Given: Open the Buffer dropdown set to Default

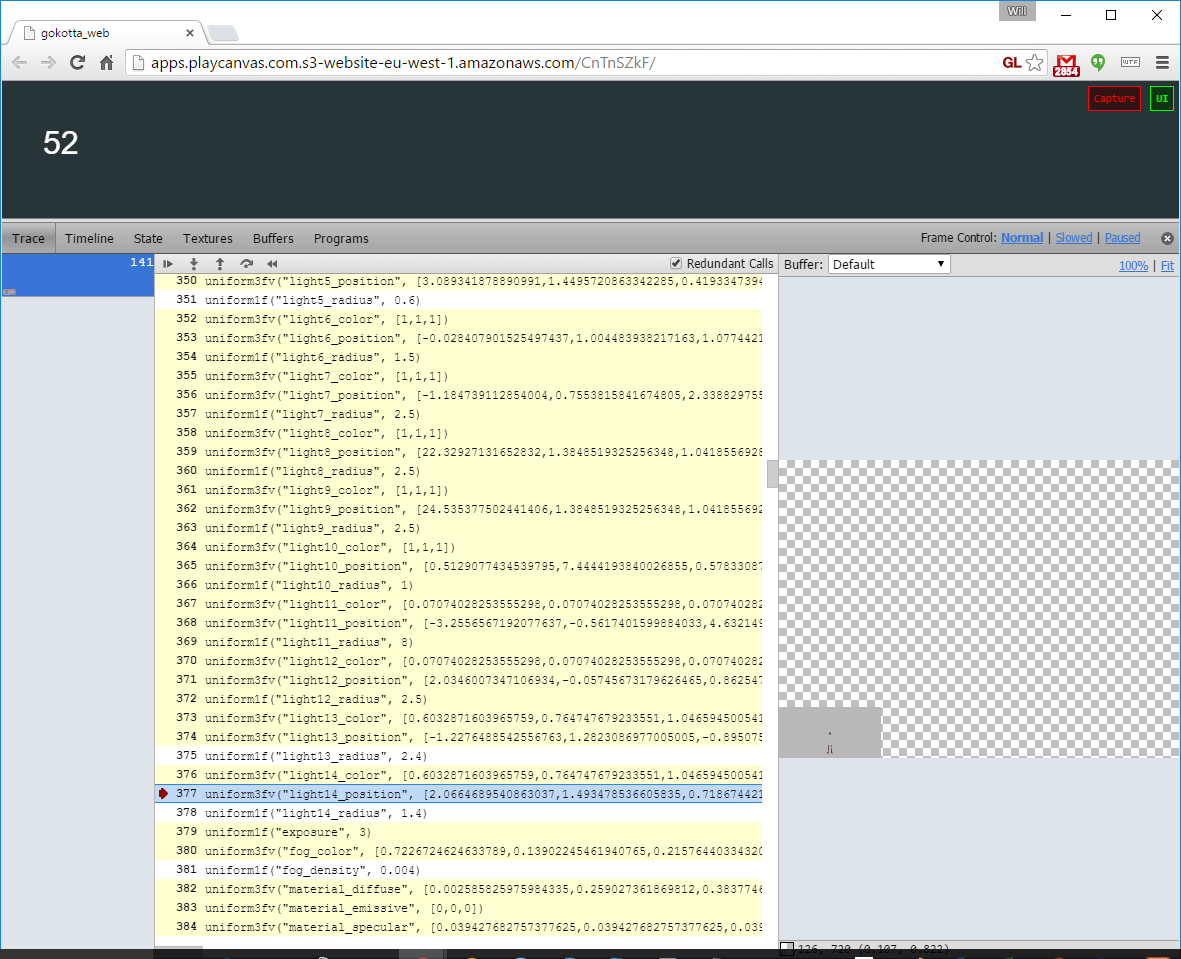Looking at the screenshot, I should 888,265.
